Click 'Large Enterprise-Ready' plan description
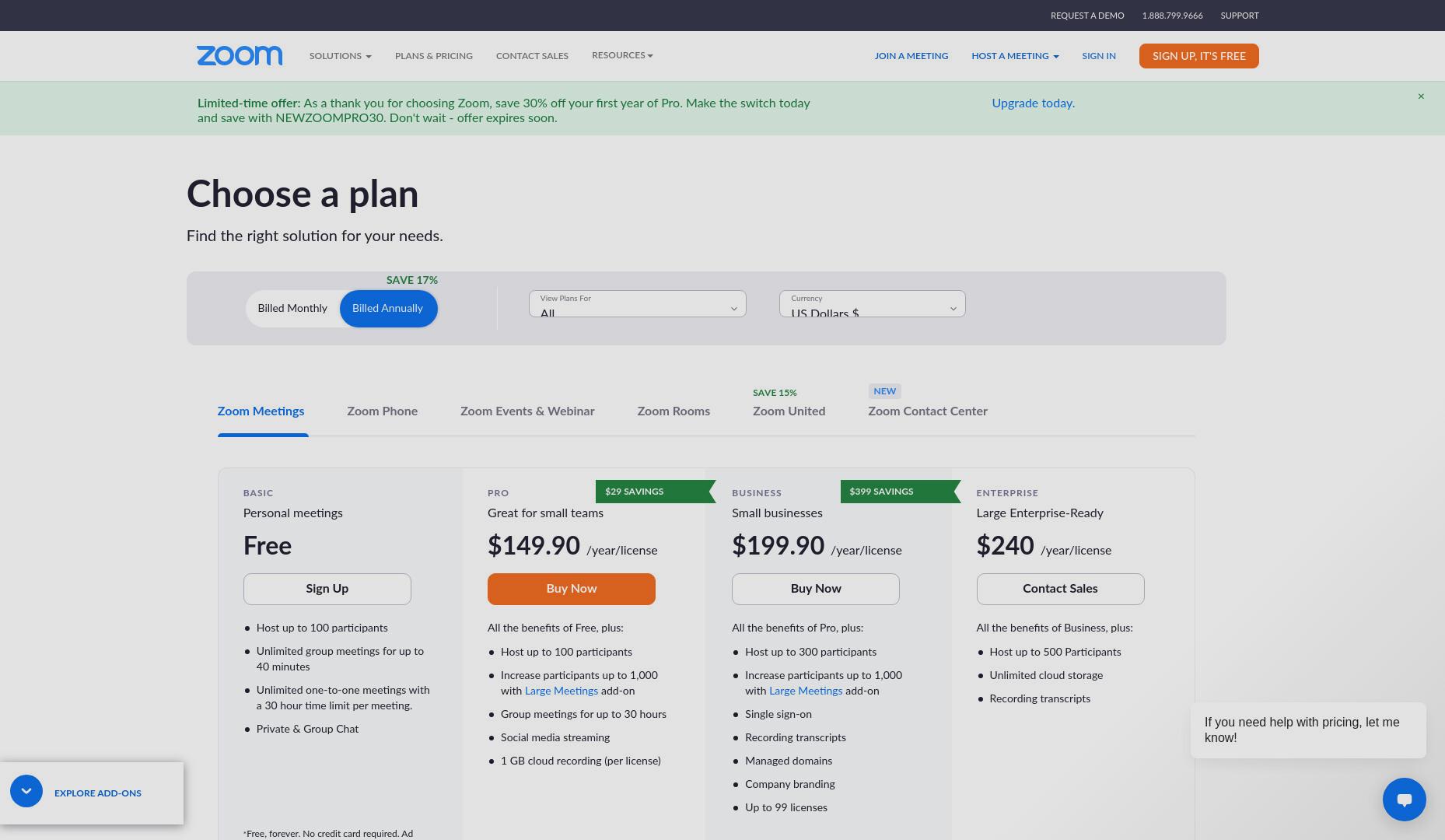This screenshot has height=840, width=1445. (x=1040, y=513)
